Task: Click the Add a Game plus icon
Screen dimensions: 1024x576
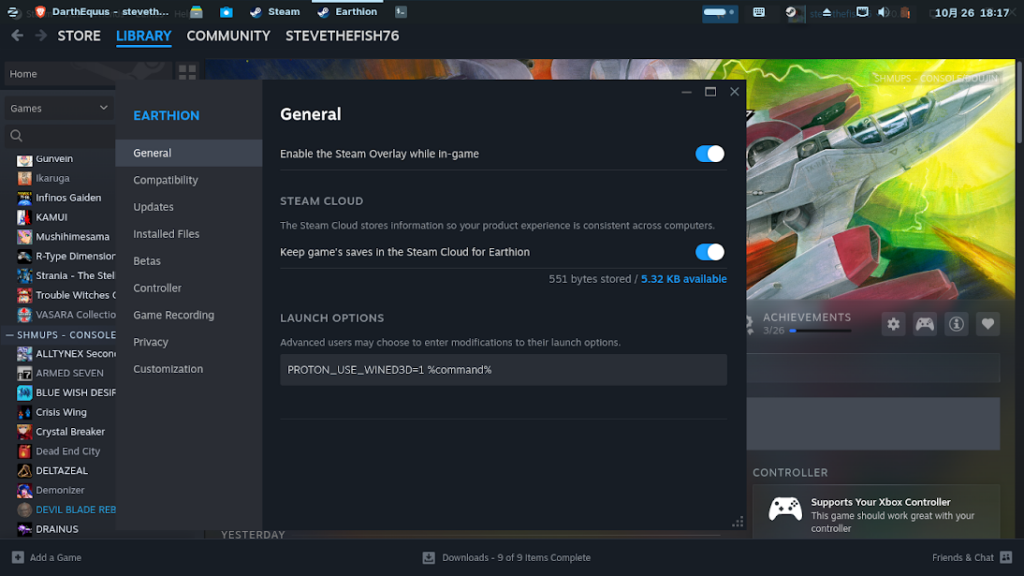Action: pos(18,557)
